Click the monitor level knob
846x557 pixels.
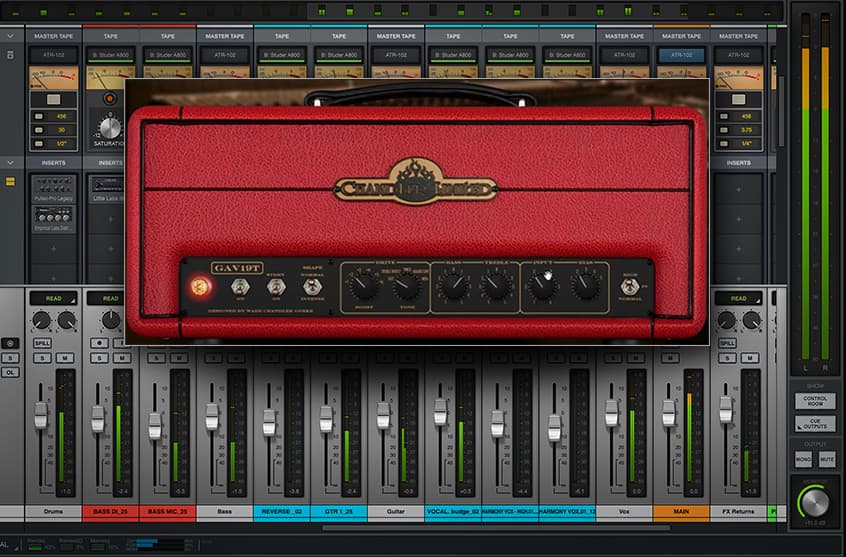815,503
